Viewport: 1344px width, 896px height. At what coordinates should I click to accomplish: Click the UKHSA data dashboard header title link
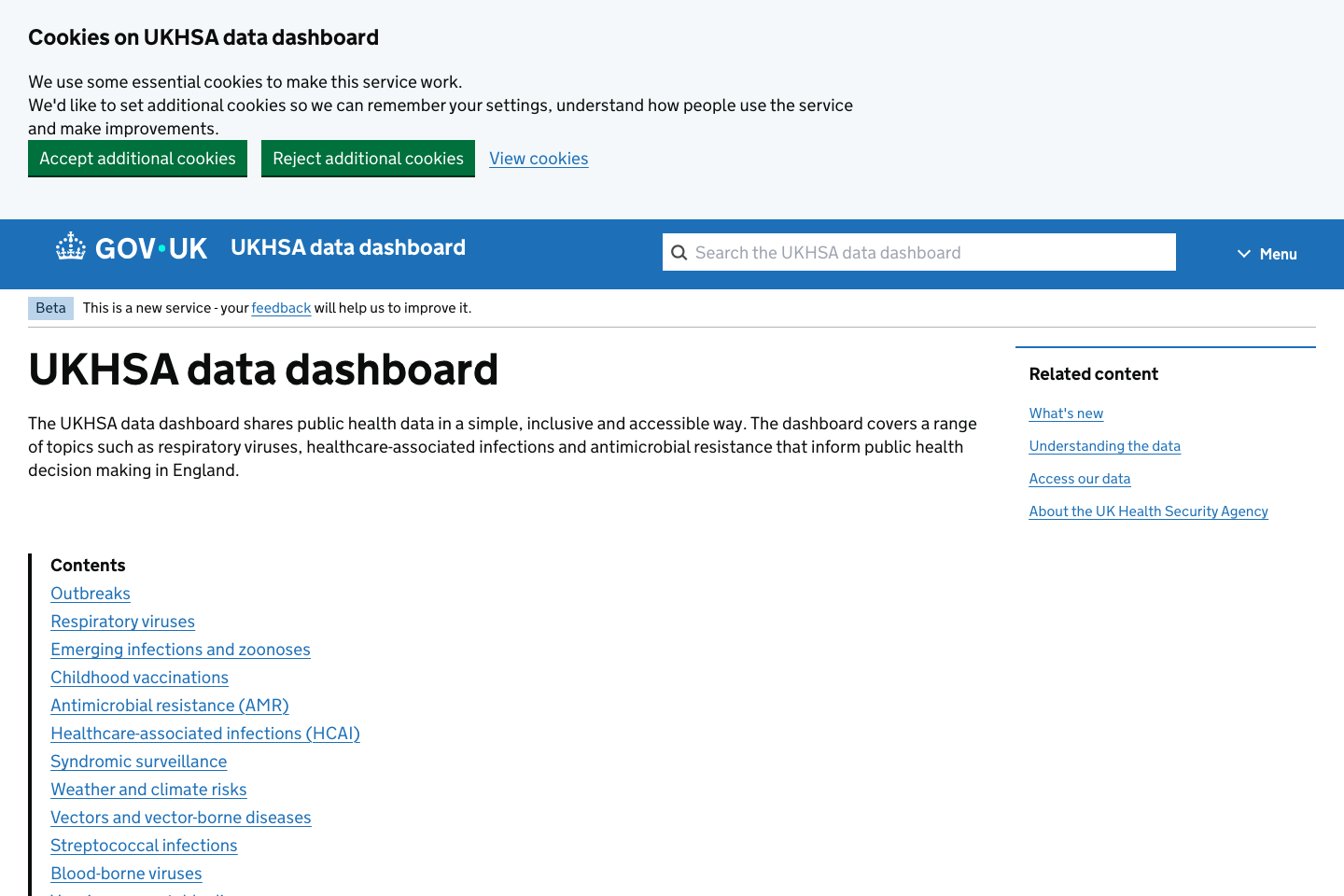coord(347,247)
